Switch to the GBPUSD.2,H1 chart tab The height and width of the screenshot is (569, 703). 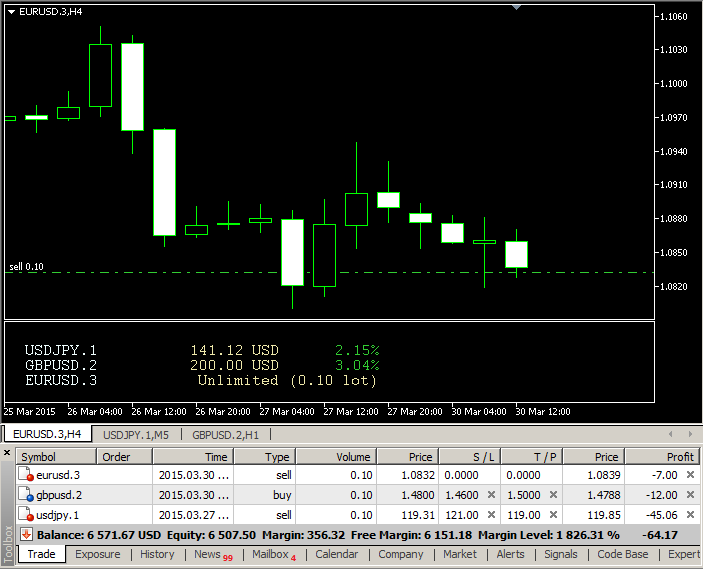pyautogui.click(x=225, y=434)
